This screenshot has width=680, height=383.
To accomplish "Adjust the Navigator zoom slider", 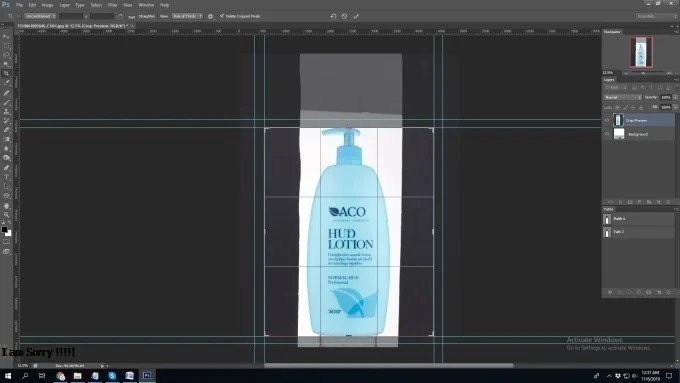I will tap(643, 73).
